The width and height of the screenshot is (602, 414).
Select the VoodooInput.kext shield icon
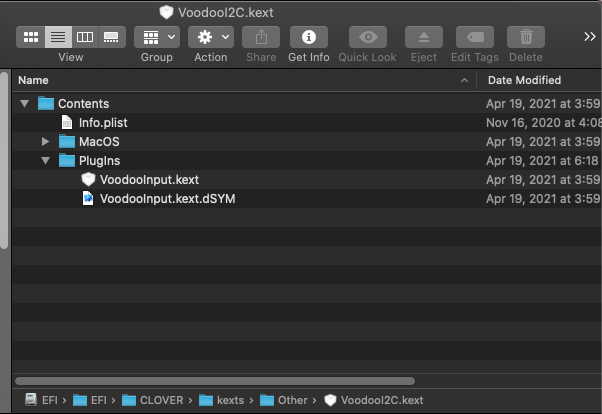pyautogui.click(x=88, y=179)
